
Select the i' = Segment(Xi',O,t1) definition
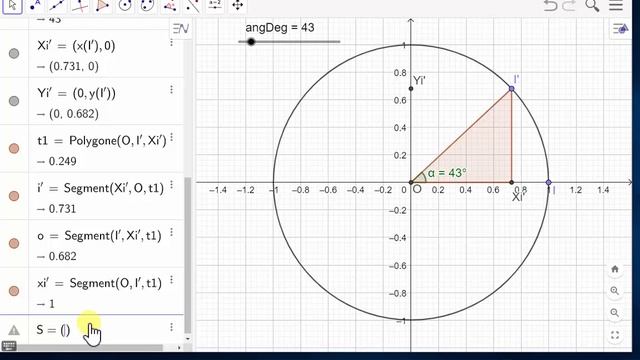(x=100, y=188)
